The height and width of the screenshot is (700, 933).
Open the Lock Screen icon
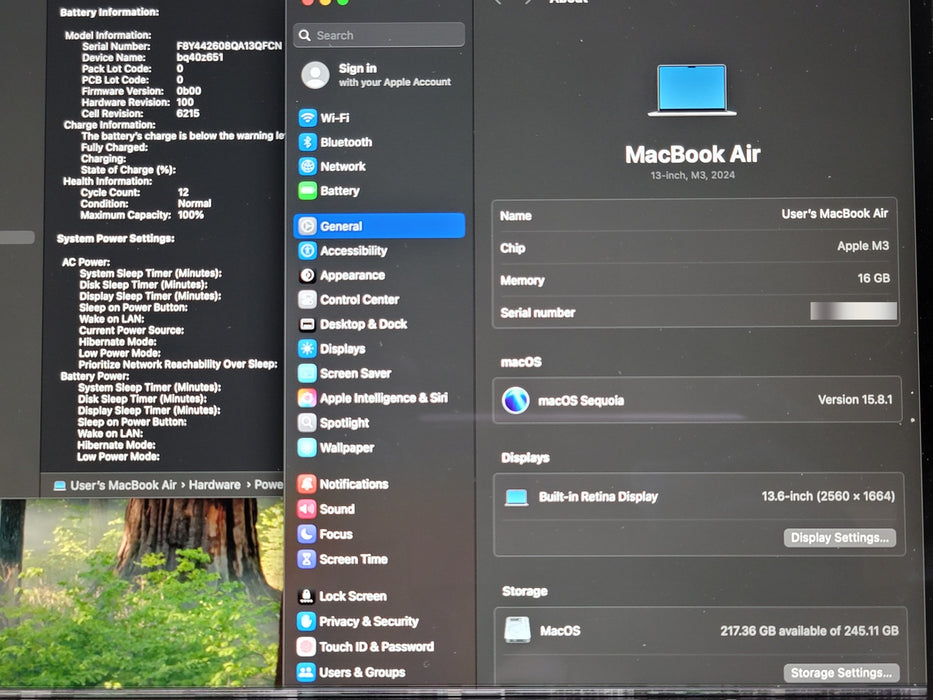(306, 596)
